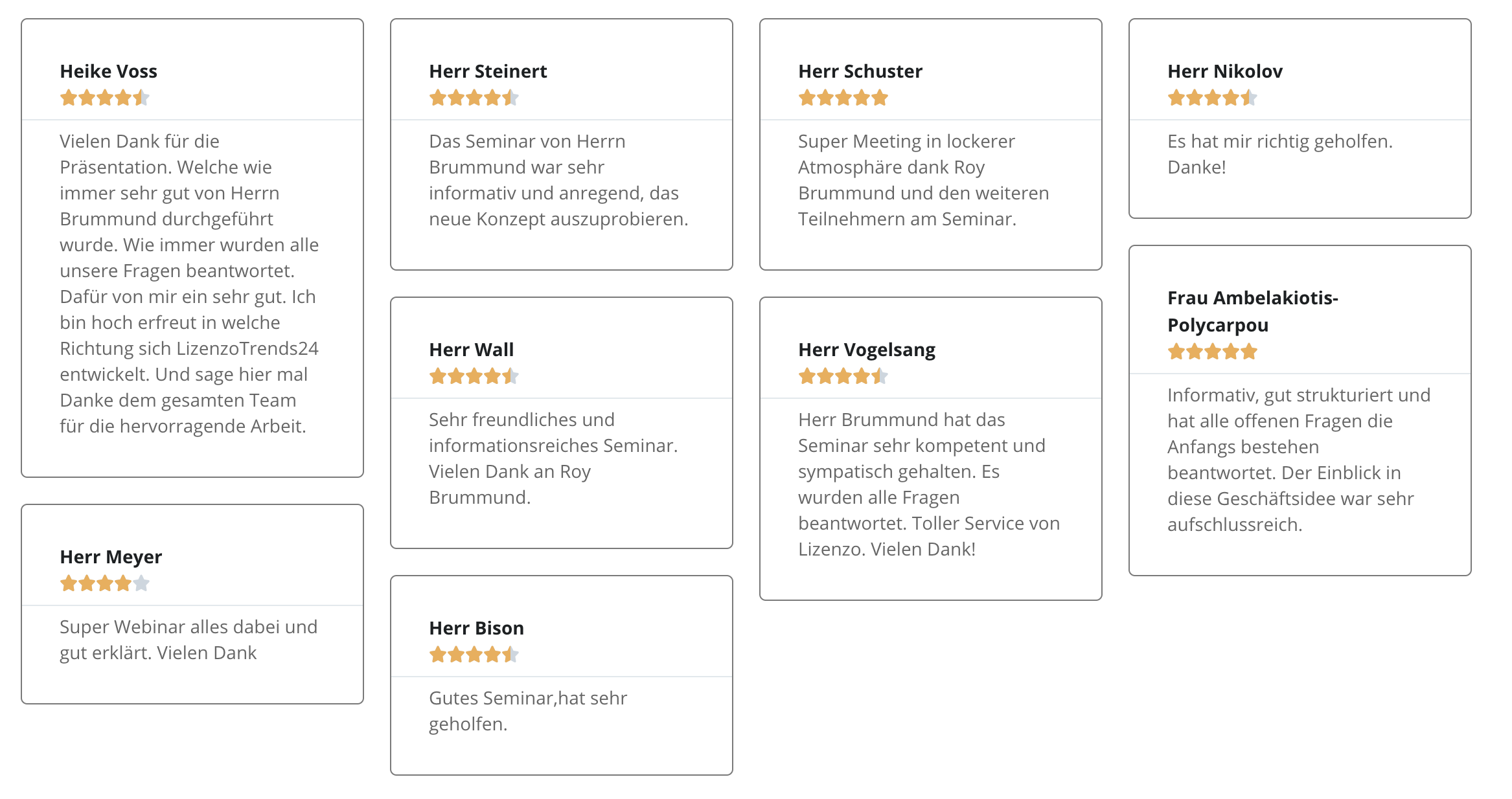Click the Herr Nikolov review text
The height and width of the screenshot is (799, 1512).
(x=1280, y=154)
